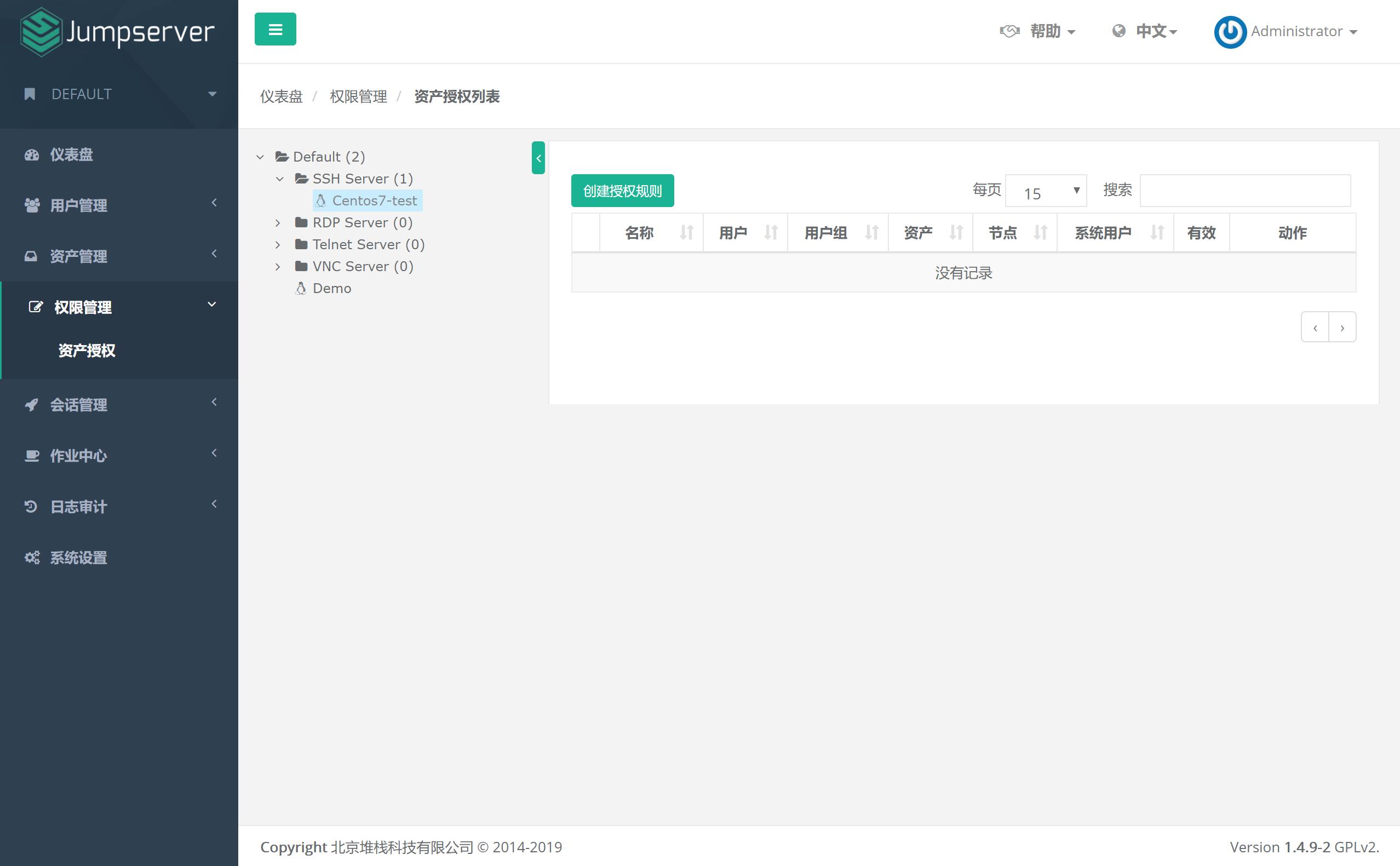Click the history icon for 日志审计

pos(31,506)
